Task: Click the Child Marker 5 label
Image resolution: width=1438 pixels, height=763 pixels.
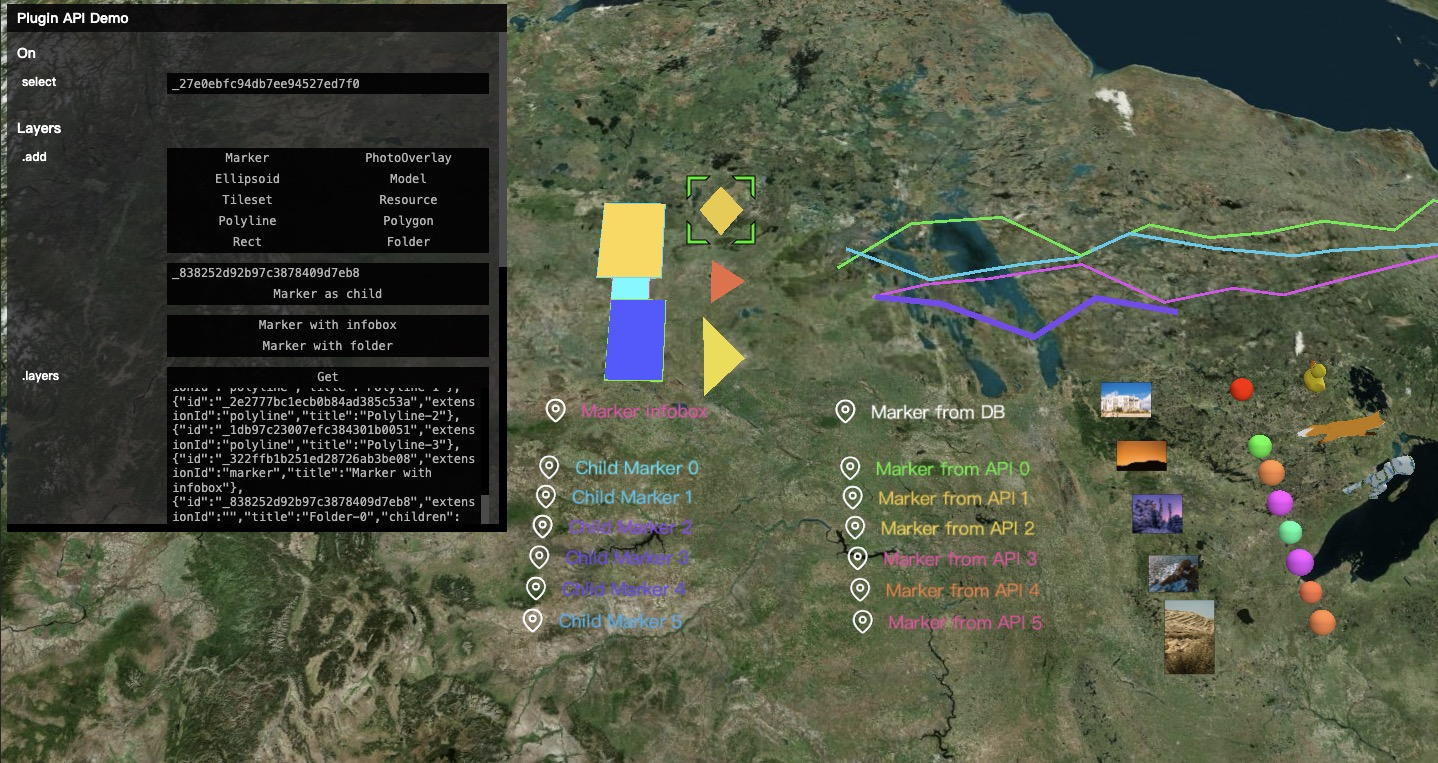Action: (620, 621)
